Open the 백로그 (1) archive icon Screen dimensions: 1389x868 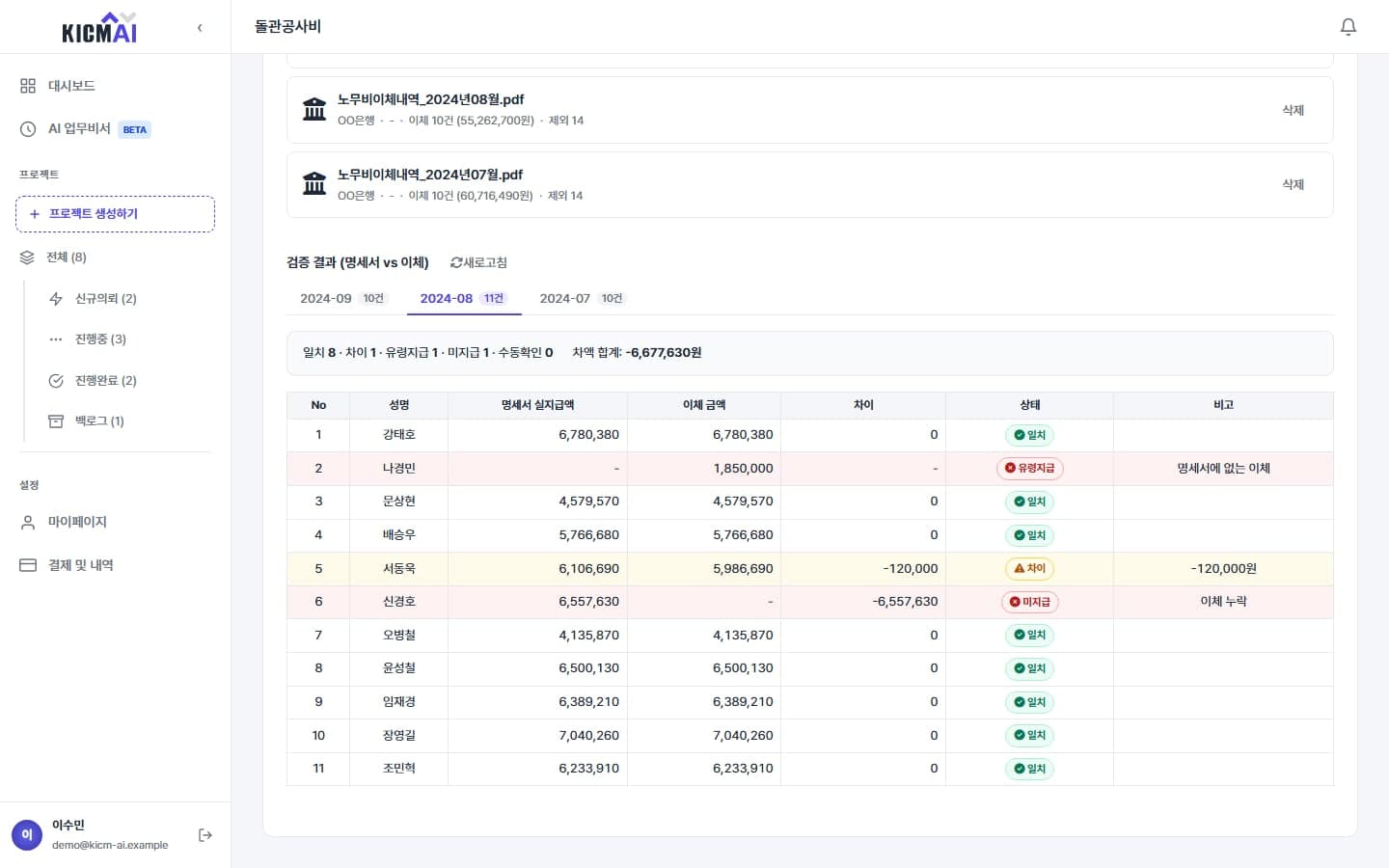coord(56,421)
